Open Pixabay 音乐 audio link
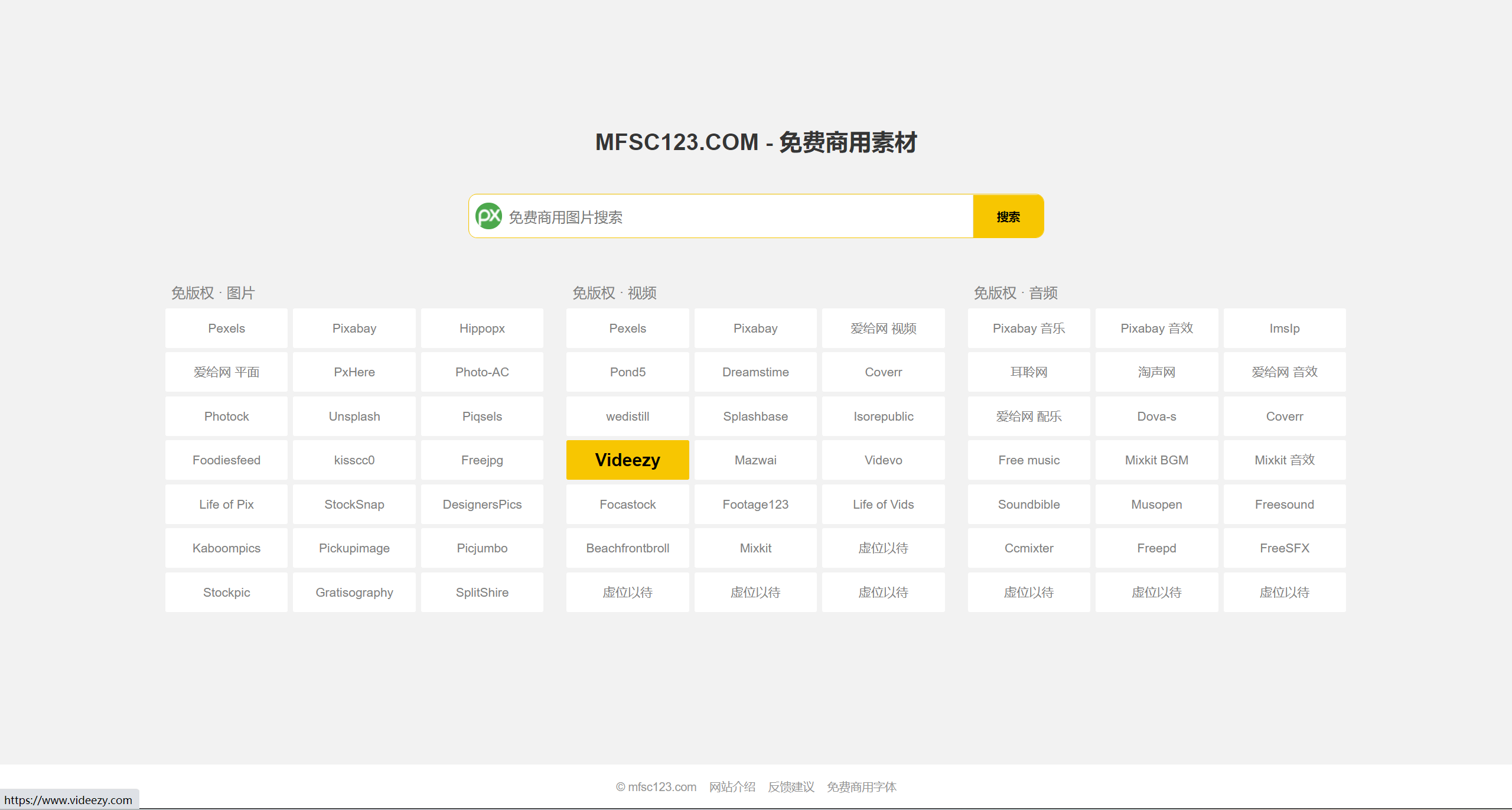 (1028, 328)
